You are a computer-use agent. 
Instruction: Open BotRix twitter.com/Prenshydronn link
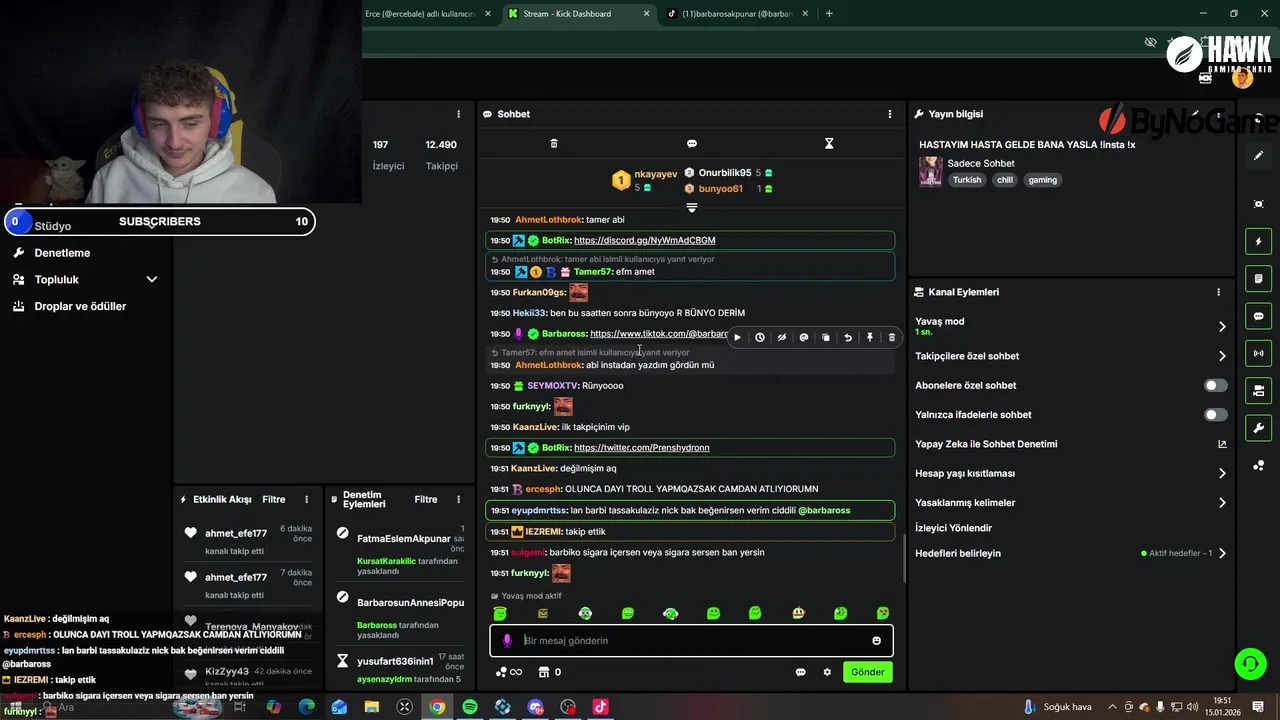coord(642,447)
